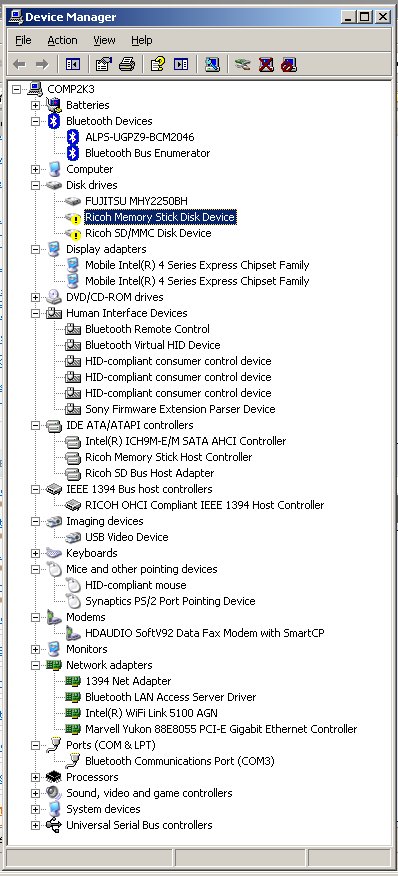Click the Help toolbar icon
Viewport: 398px width, 876px height.
click(x=158, y=65)
